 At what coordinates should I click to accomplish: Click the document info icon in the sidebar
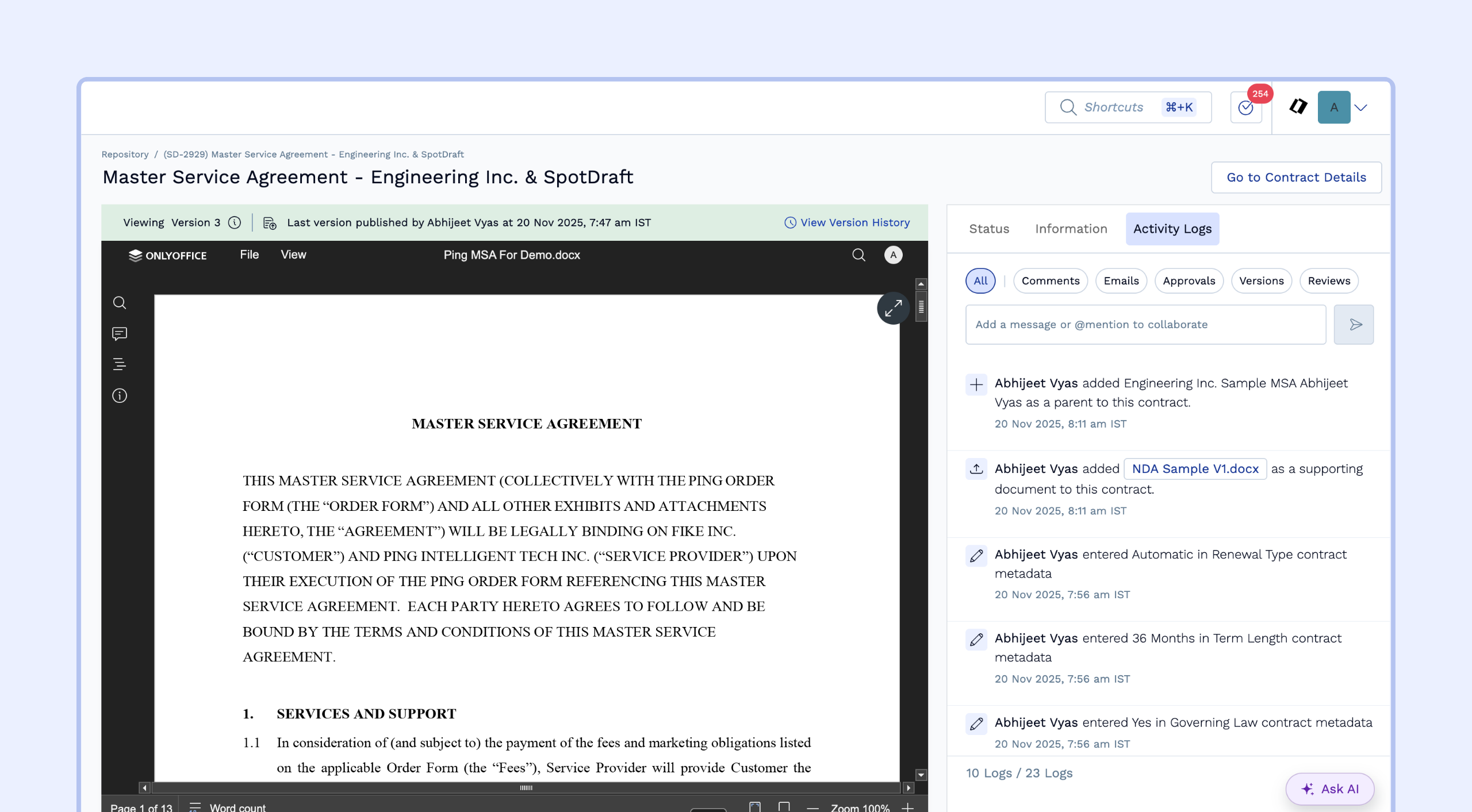point(120,395)
